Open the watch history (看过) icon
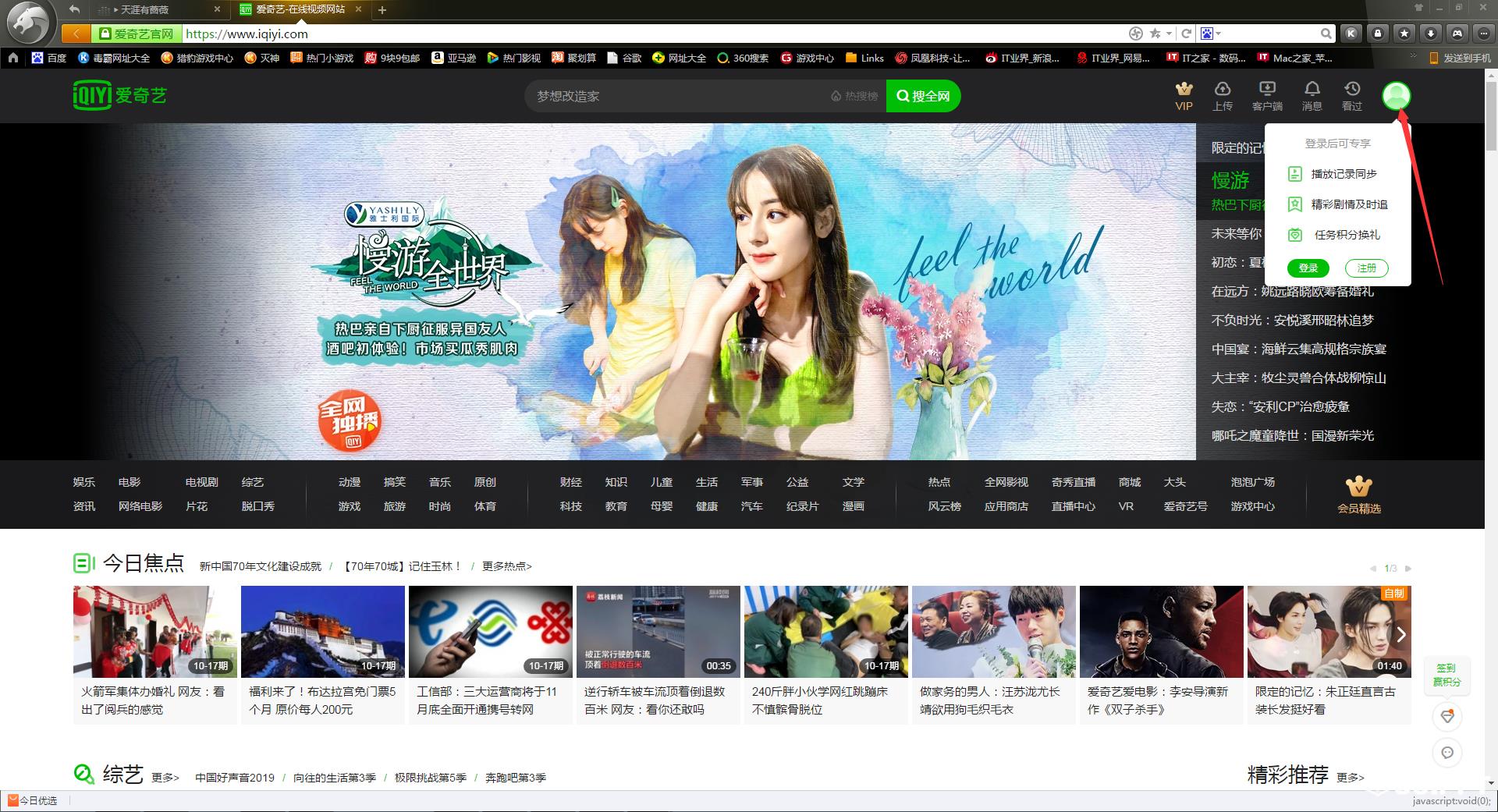Image resolution: width=1498 pixels, height=812 pixels. [x=1352, y=89]
